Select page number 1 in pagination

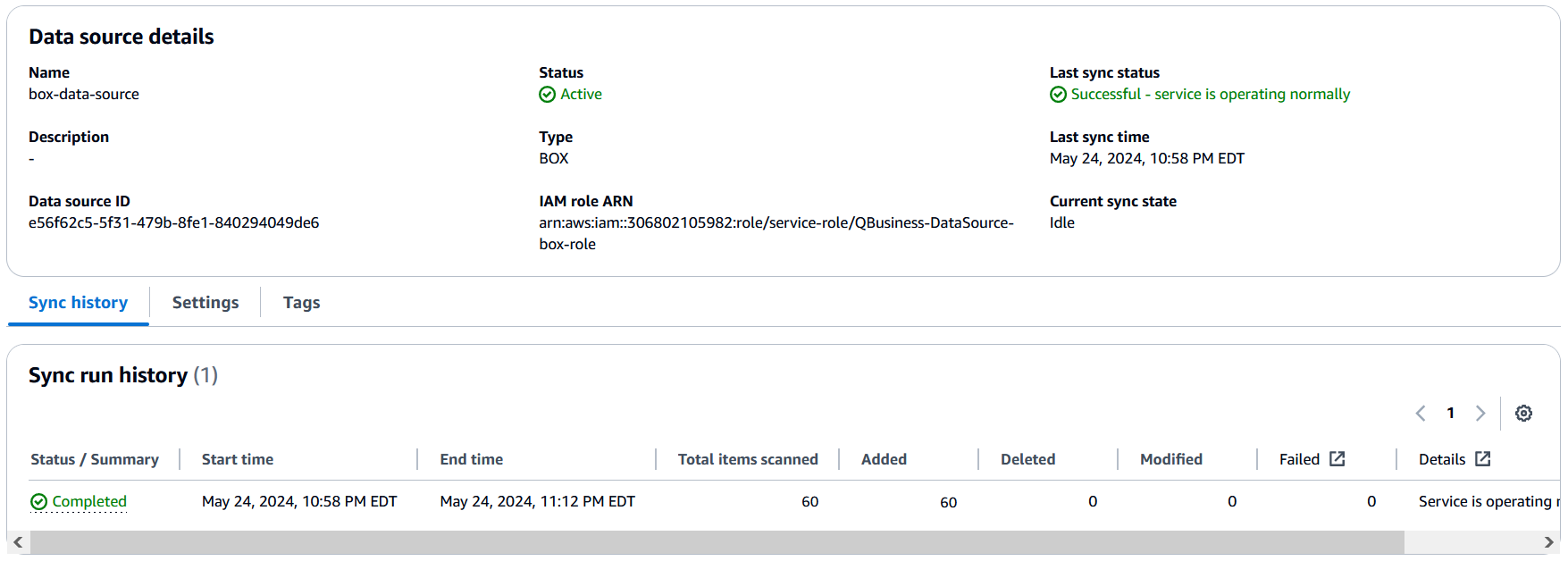(x=1451, y=413)
